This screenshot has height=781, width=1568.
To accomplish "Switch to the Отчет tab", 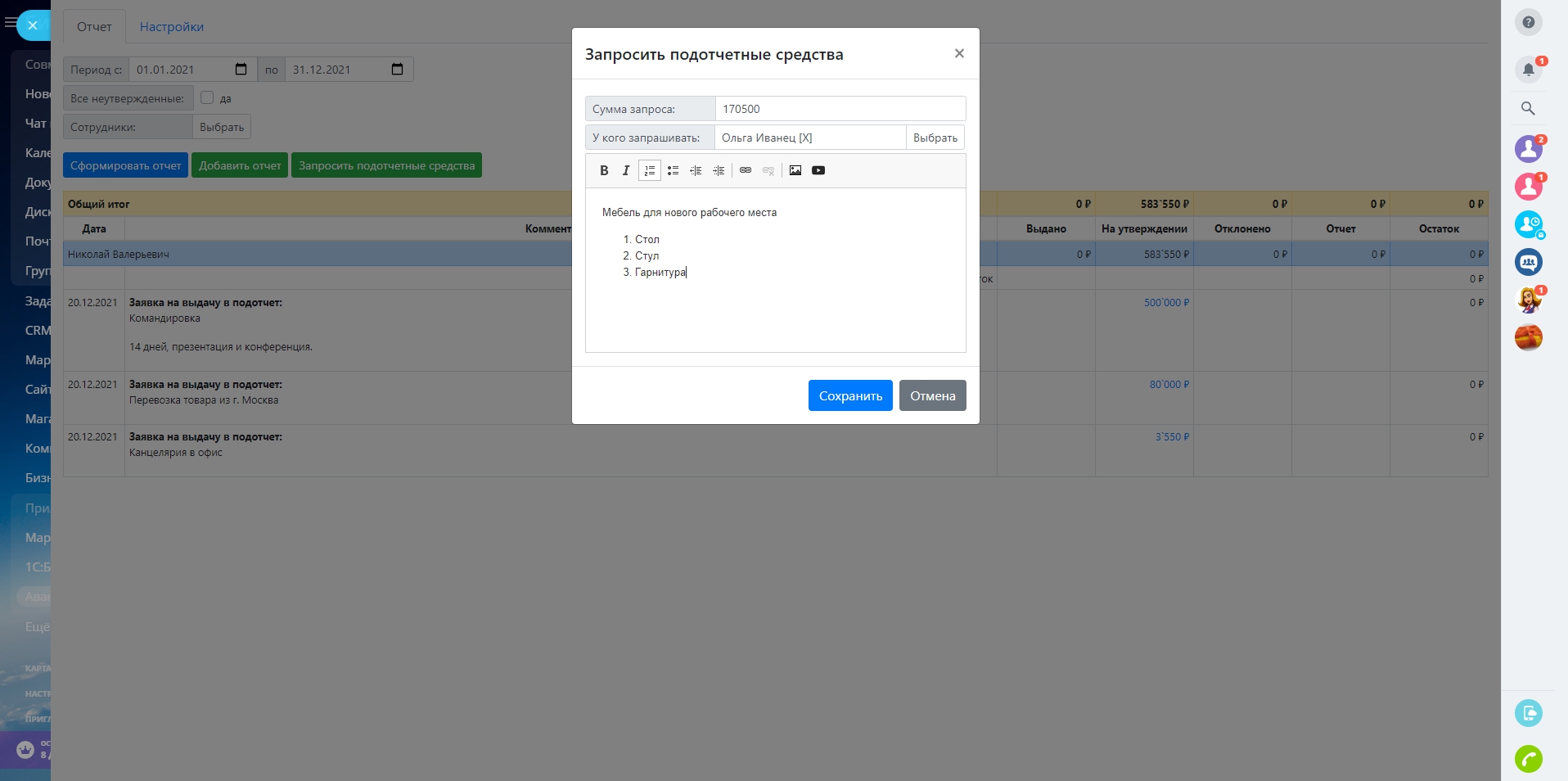I will click(94, 26).
